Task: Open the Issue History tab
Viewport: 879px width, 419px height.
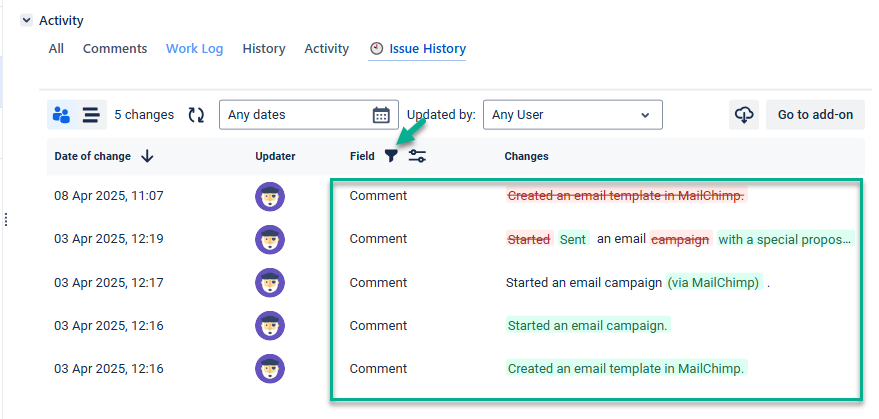Action: 417,49
